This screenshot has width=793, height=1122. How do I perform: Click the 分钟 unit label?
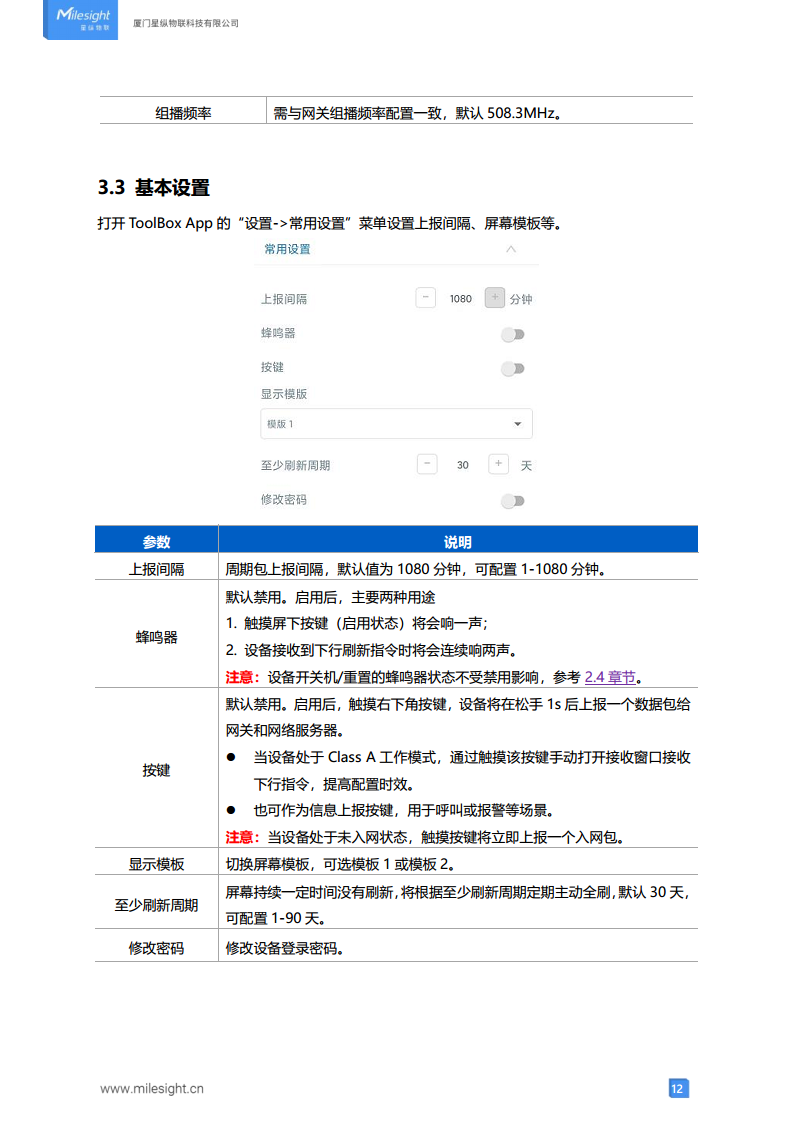click(x=521, y=299)
